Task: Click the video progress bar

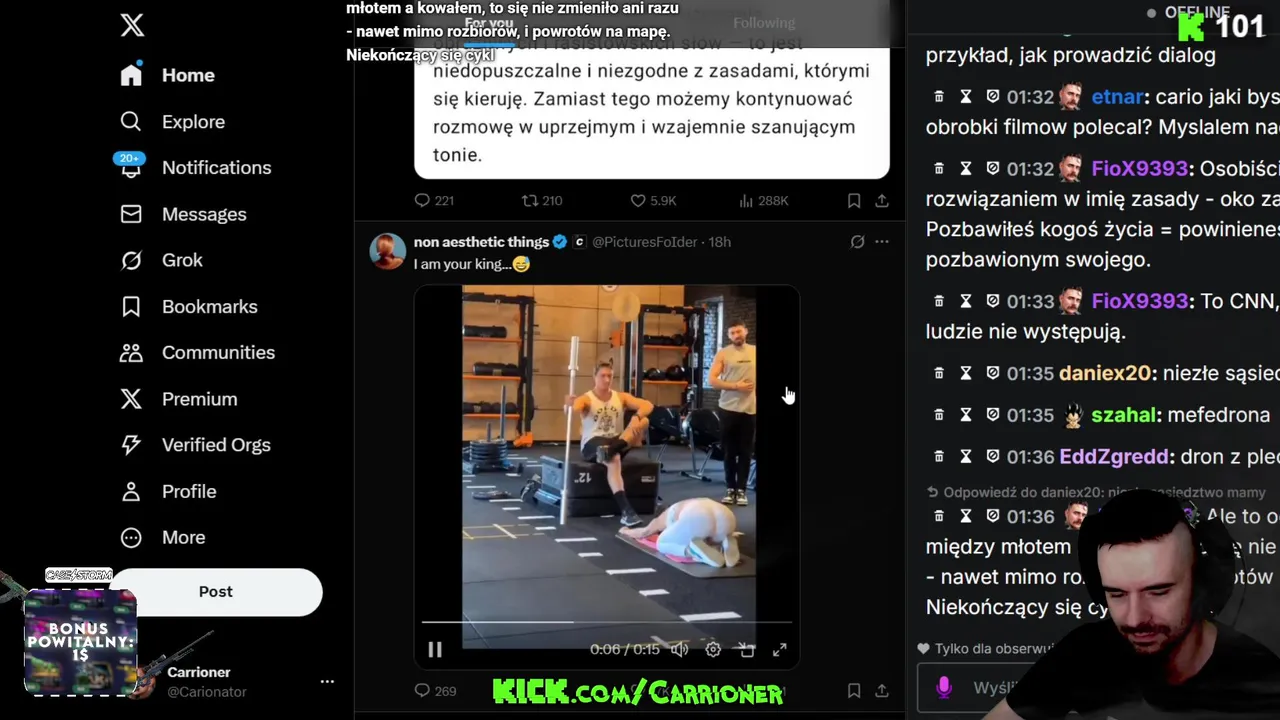Action: (x=606, y=622)
